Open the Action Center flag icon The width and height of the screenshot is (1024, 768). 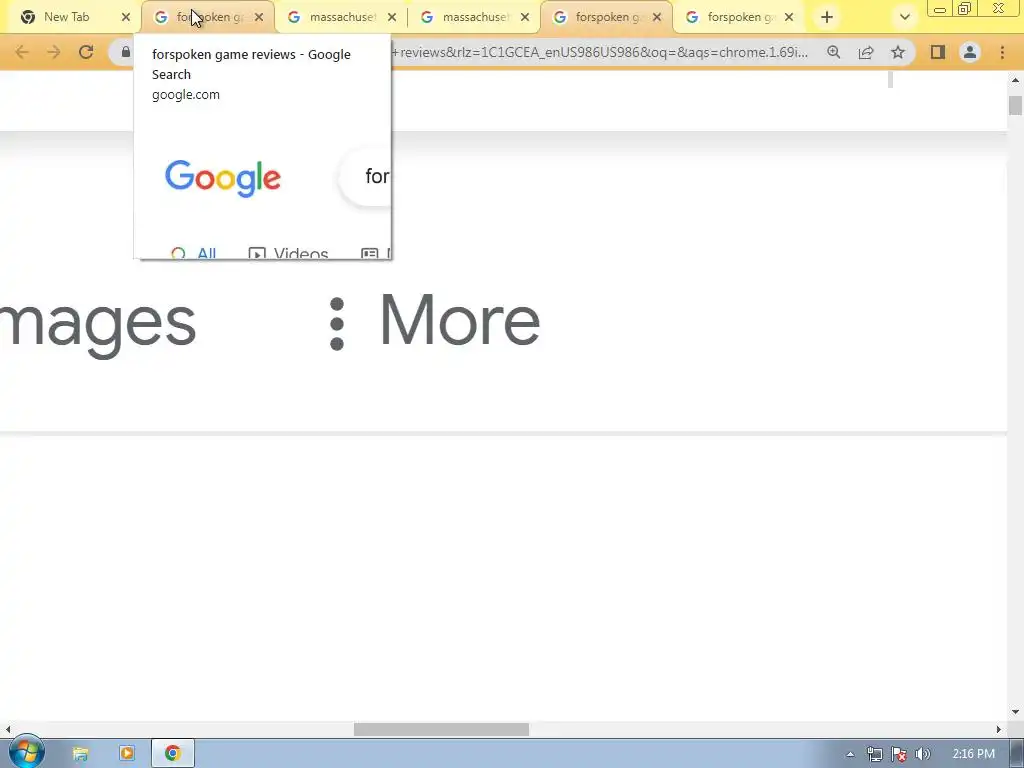899,754
